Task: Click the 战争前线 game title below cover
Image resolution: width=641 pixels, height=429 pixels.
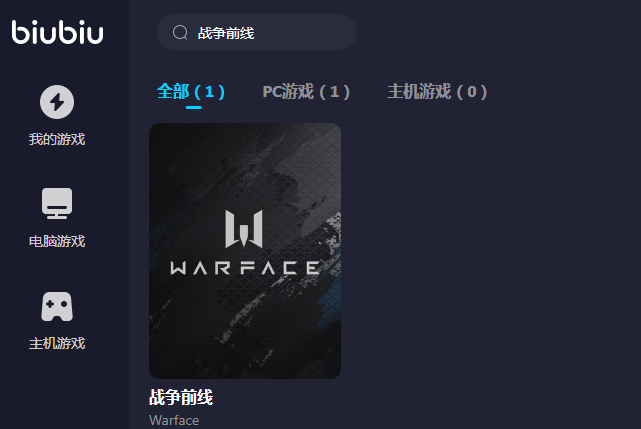Action: tap(181, 397)
